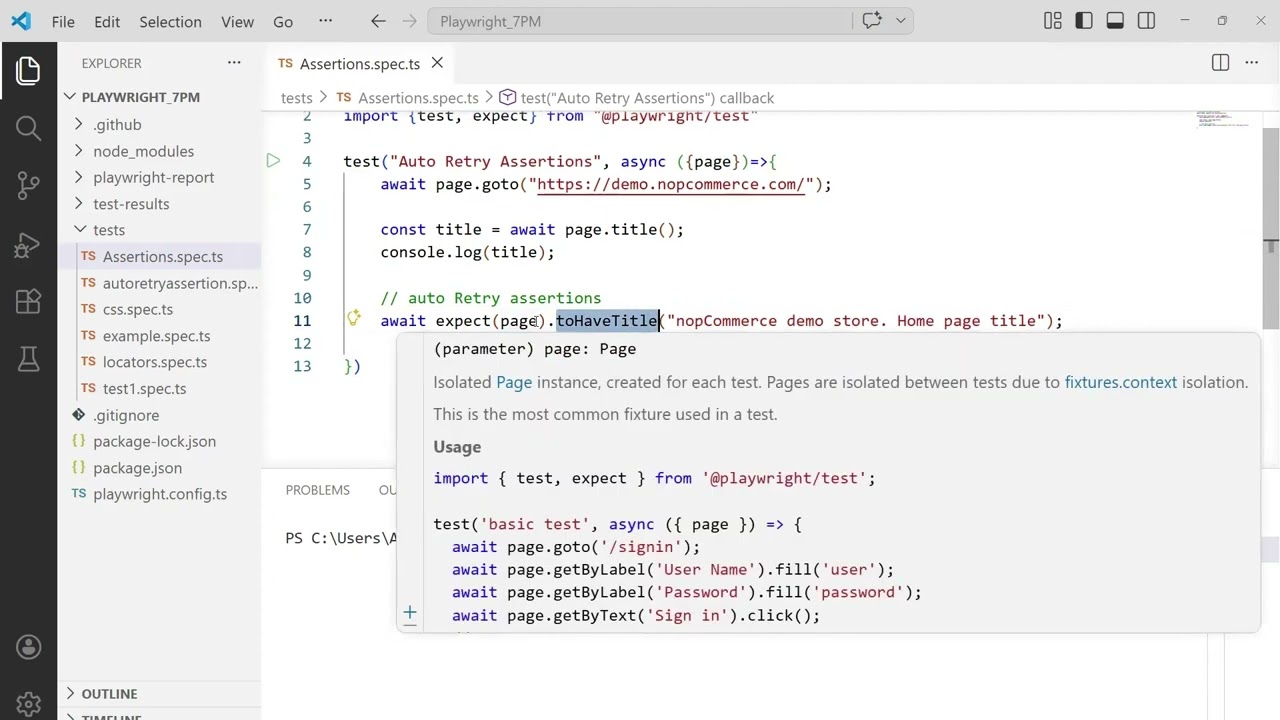The height and width of the screenshot is (720, 1280).
Task: Open the View menu
Action: [x=237, y=21]
